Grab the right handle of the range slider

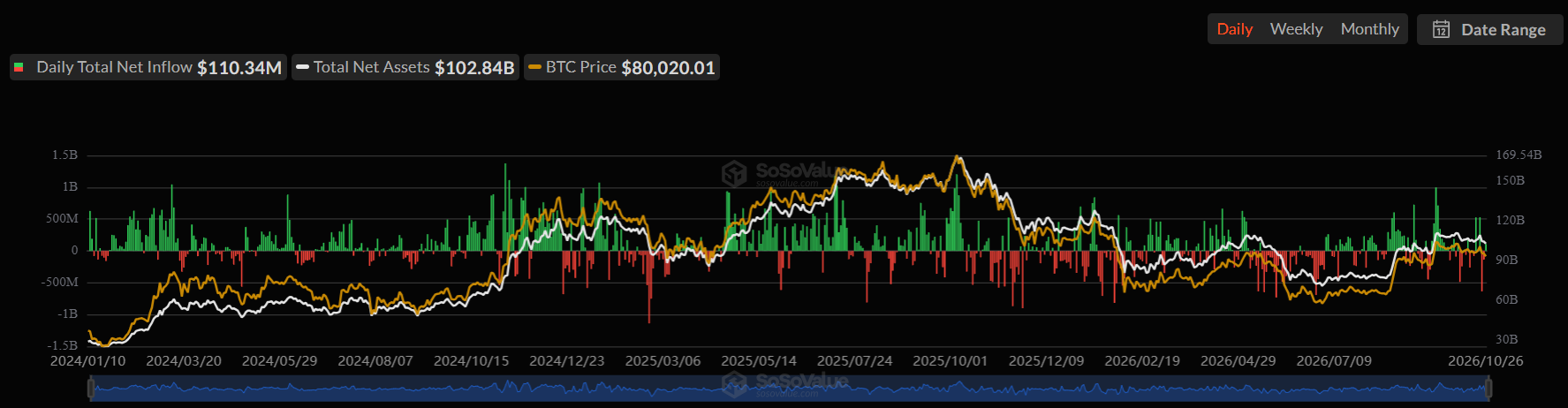[x=1488, y=388]
